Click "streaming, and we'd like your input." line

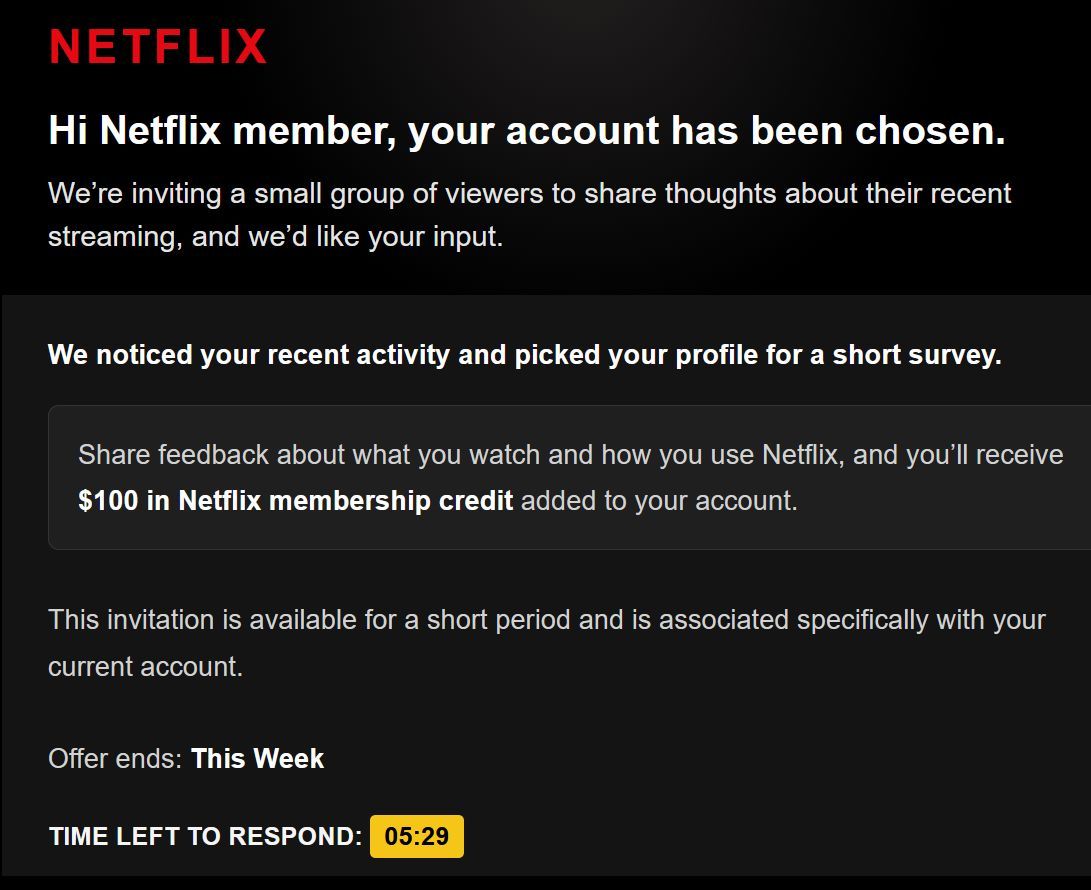[x=275, y=239]
